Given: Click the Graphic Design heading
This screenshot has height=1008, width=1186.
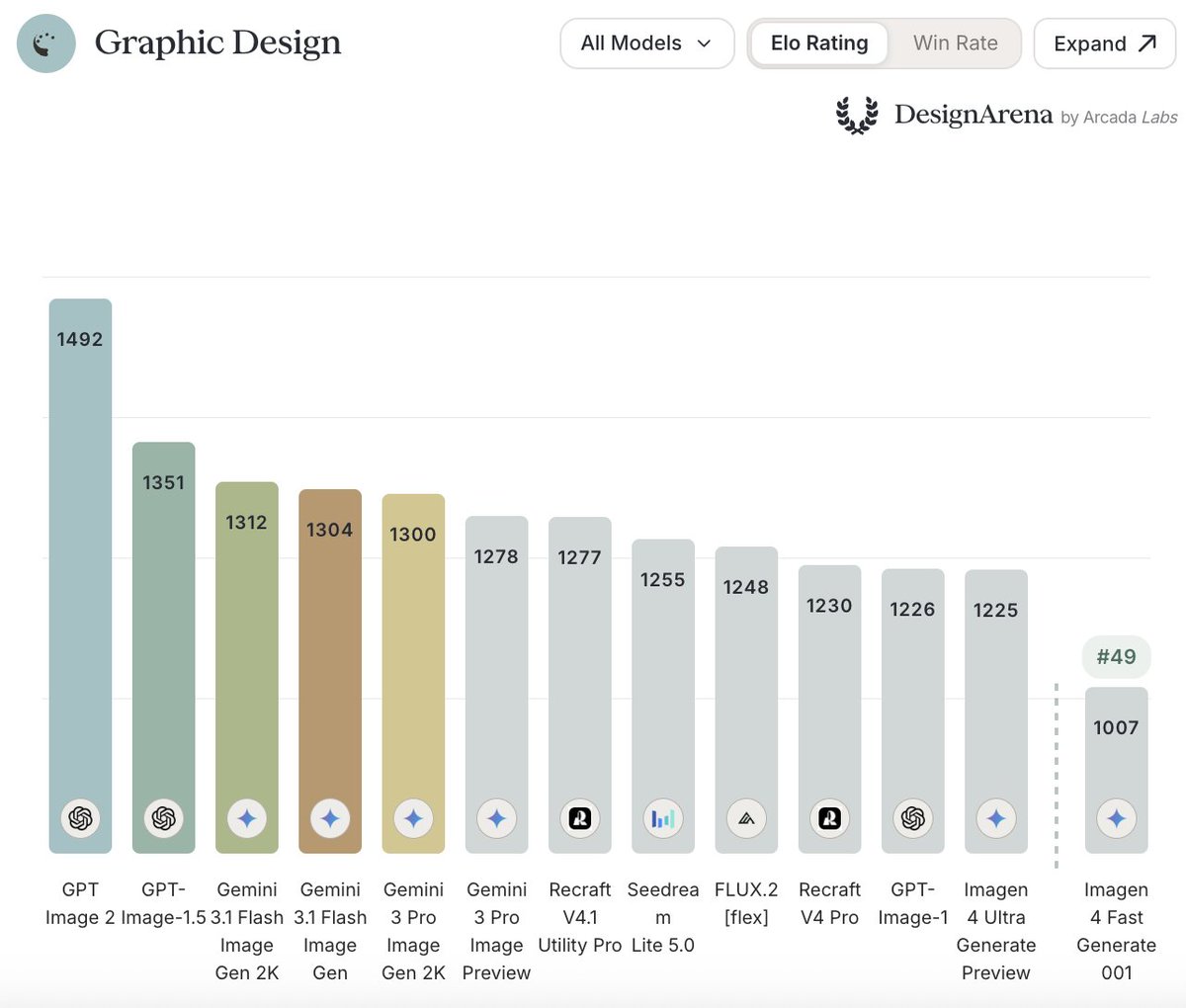Looking at the screenshot, I should click(218, 42).
